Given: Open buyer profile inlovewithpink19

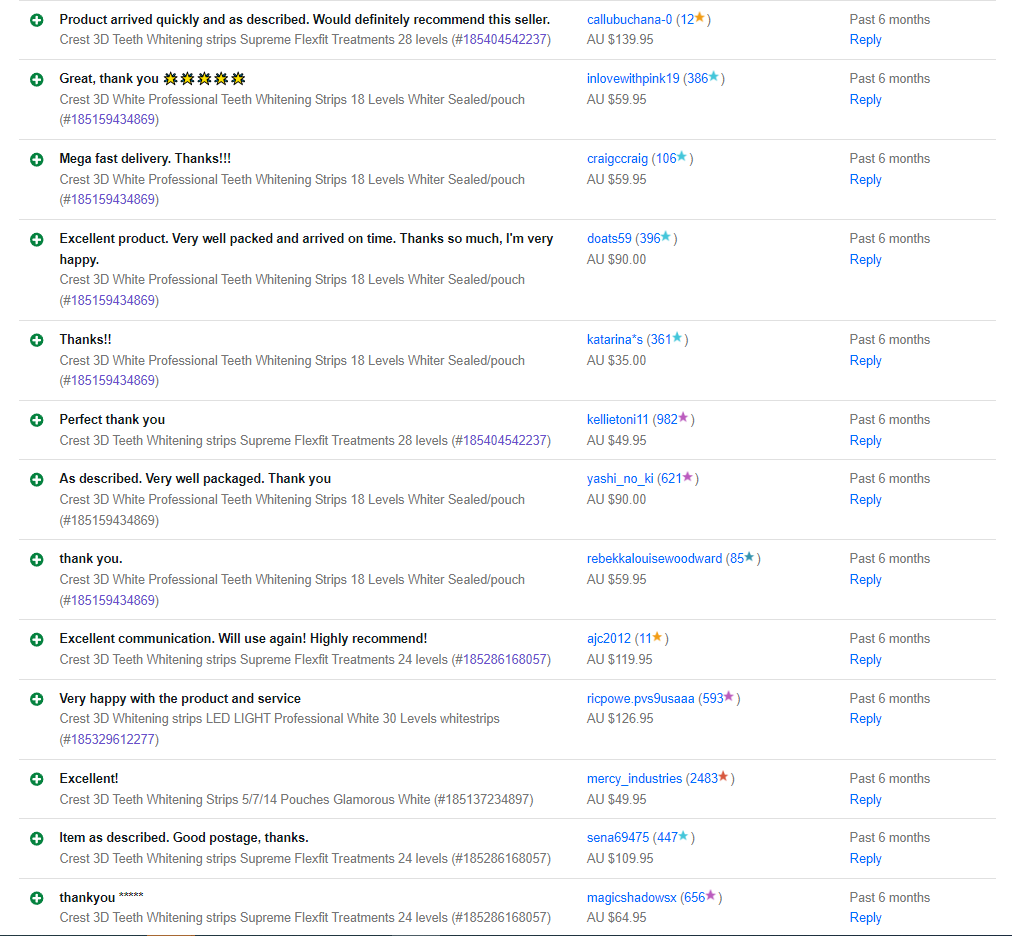Looking at the screenshot, I should pos(633,79).
